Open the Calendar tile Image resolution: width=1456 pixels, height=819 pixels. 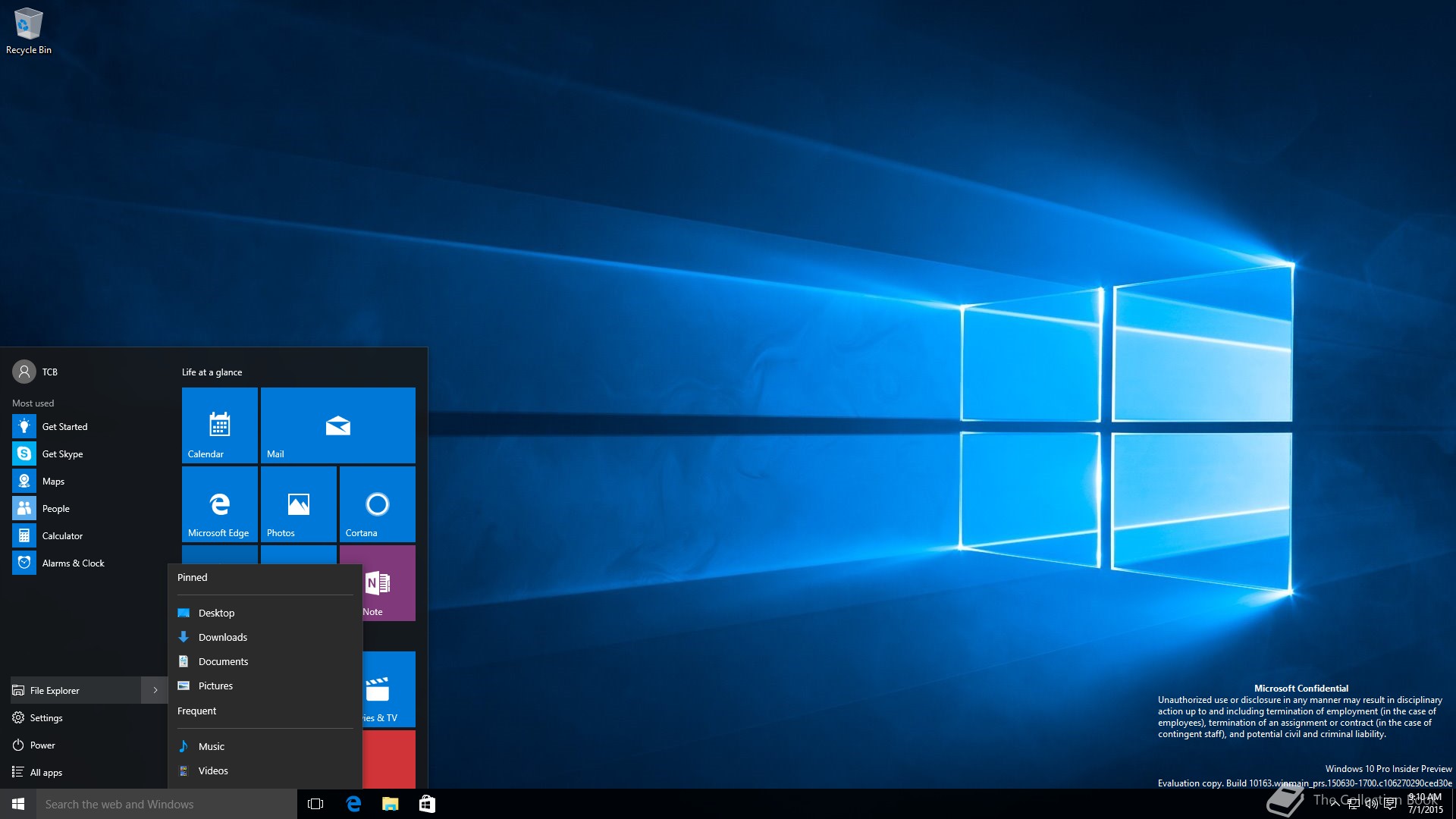220,425
